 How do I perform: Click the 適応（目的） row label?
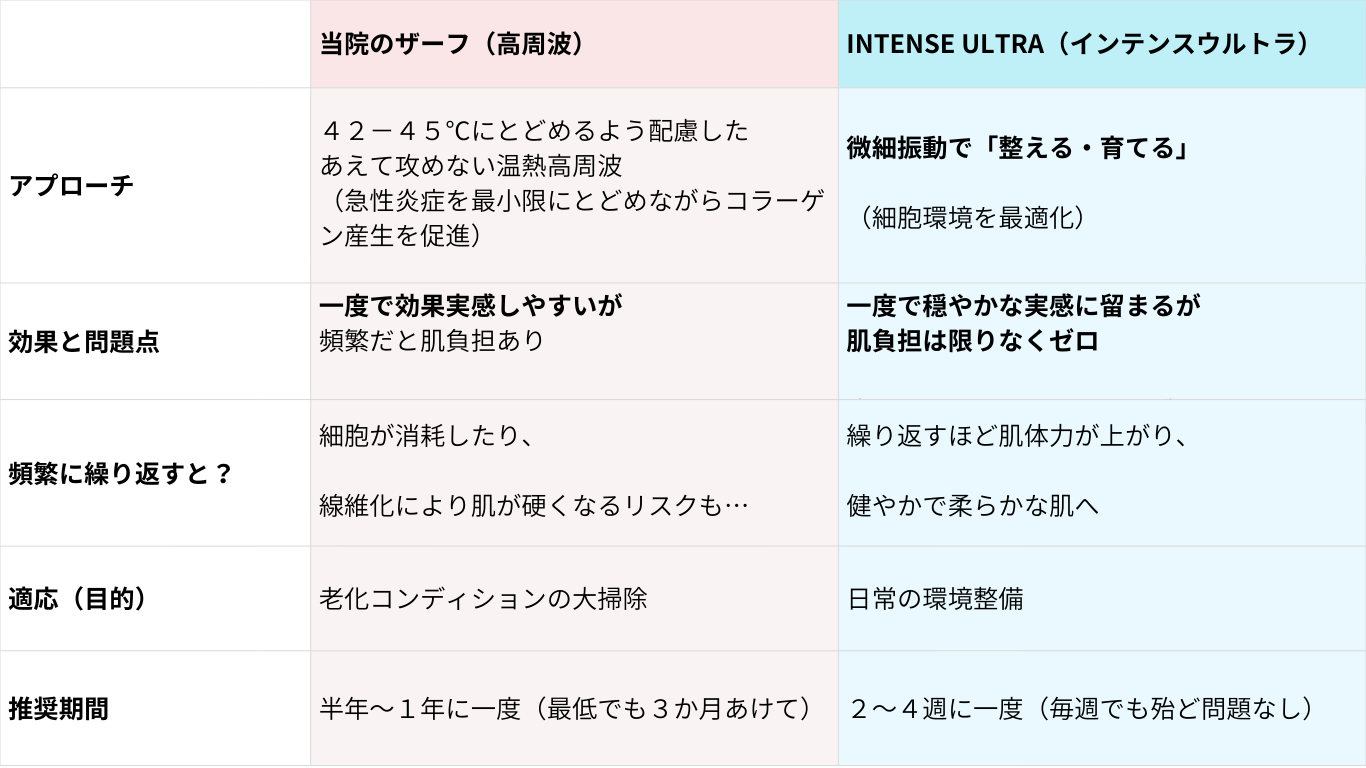coord(78,599)
